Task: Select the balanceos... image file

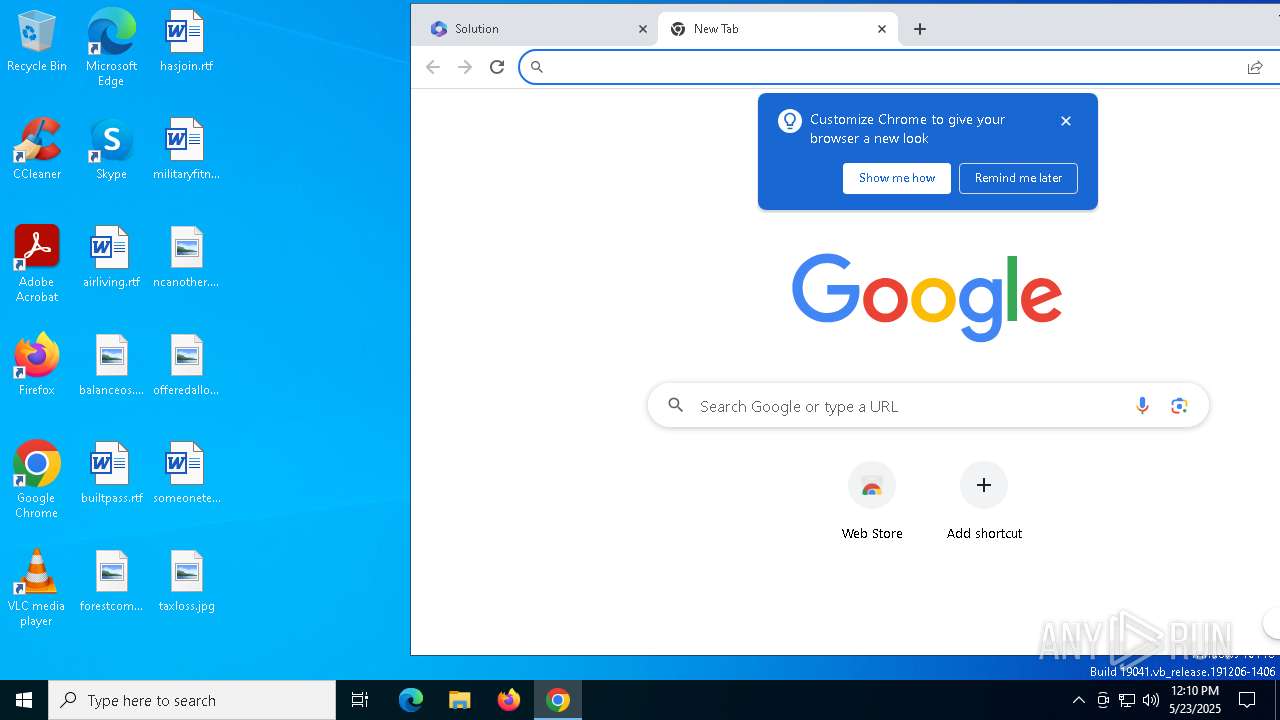Action: 111,365
